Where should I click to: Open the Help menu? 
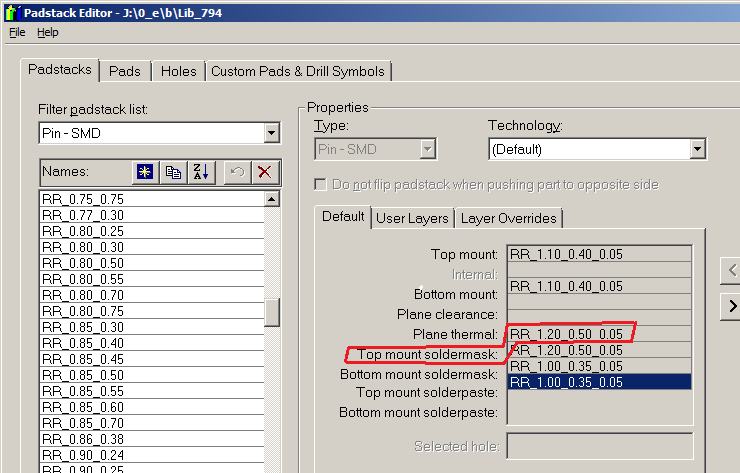click(48, 33)
